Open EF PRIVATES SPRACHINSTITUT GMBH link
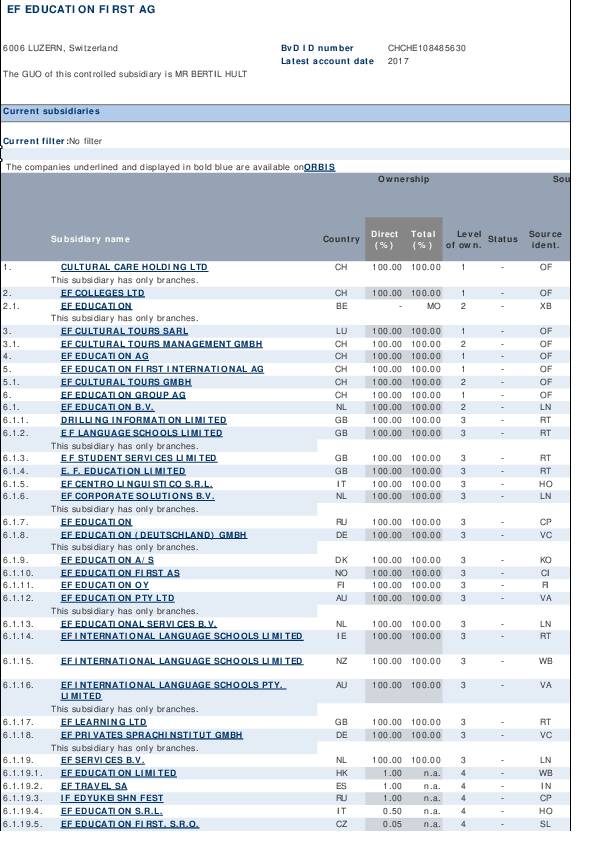Viewport: 595px width, 842px height. [151, 735]
